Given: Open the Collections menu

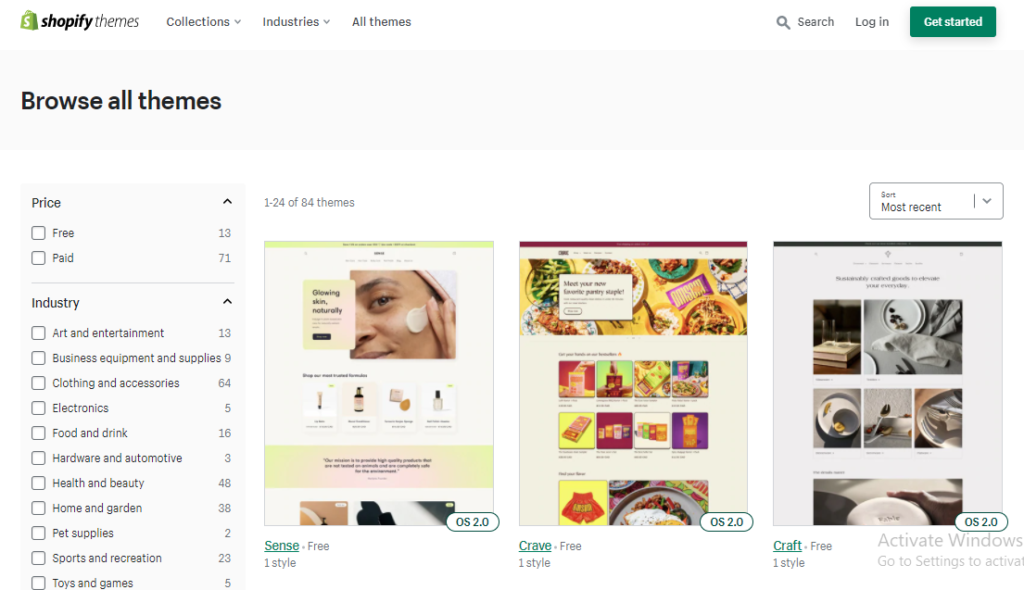Looking at the screenshot, I should pos(203,22).
